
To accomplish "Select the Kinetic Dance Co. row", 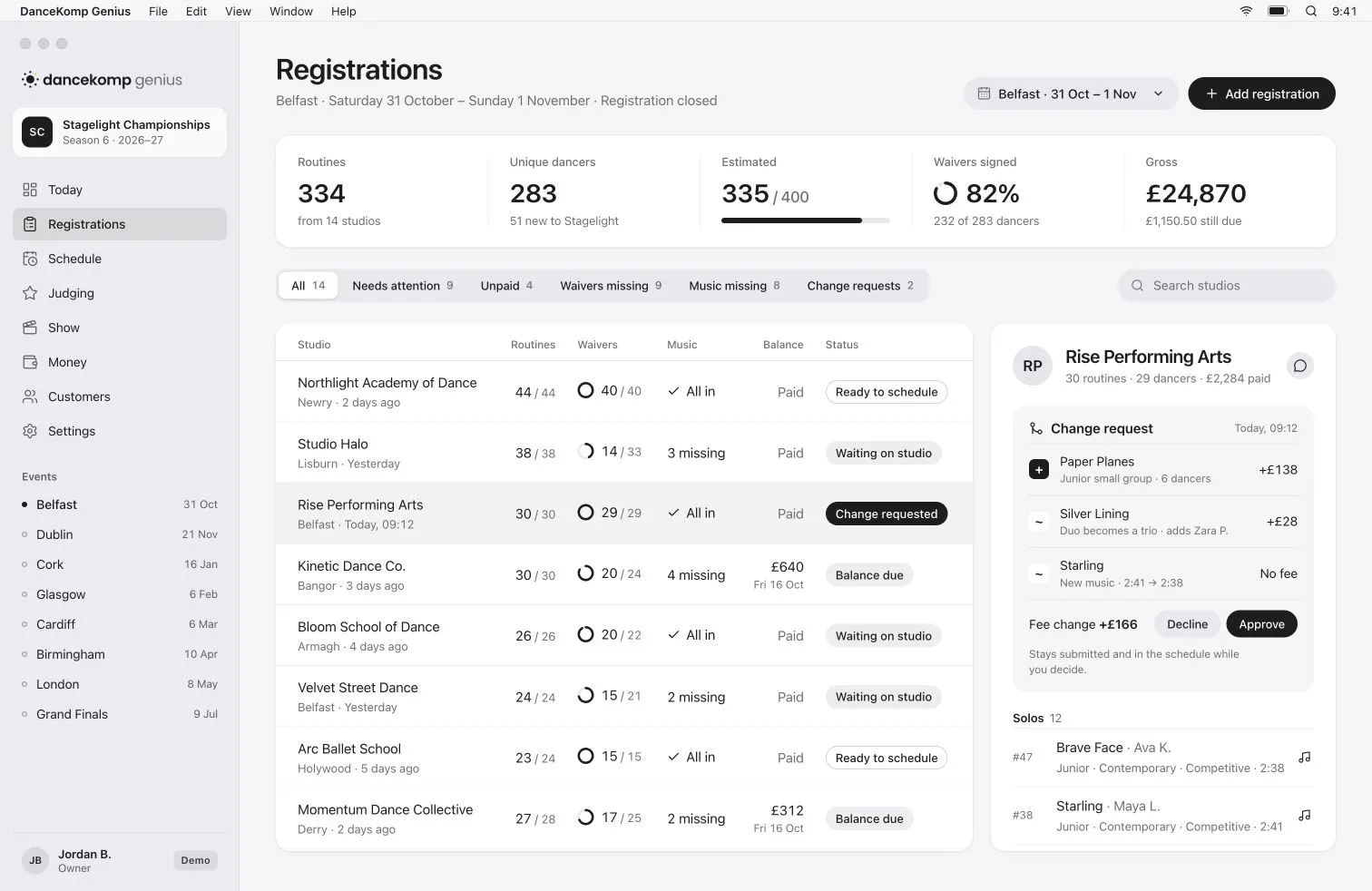I will 624,574.
